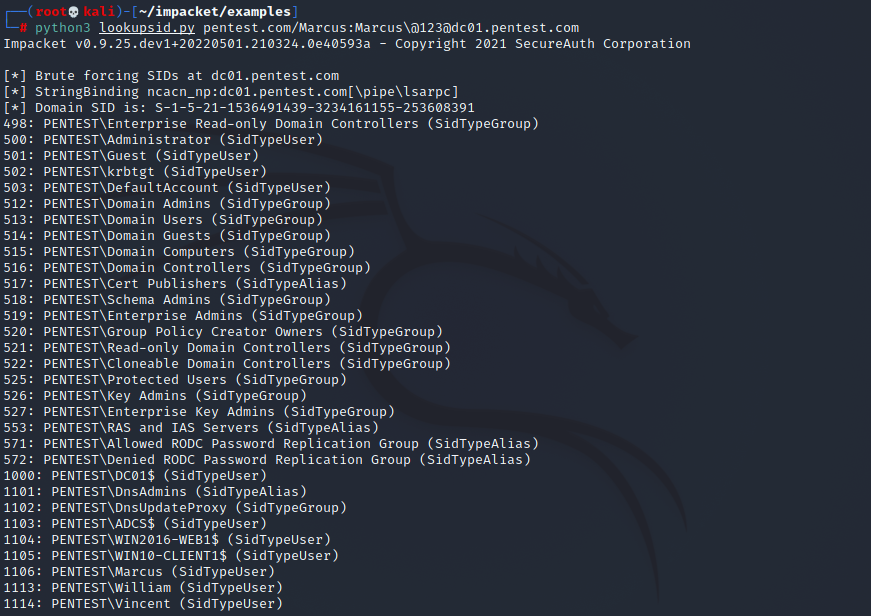
Task: Click the python3 command word
Action: (x=63, y=28)
